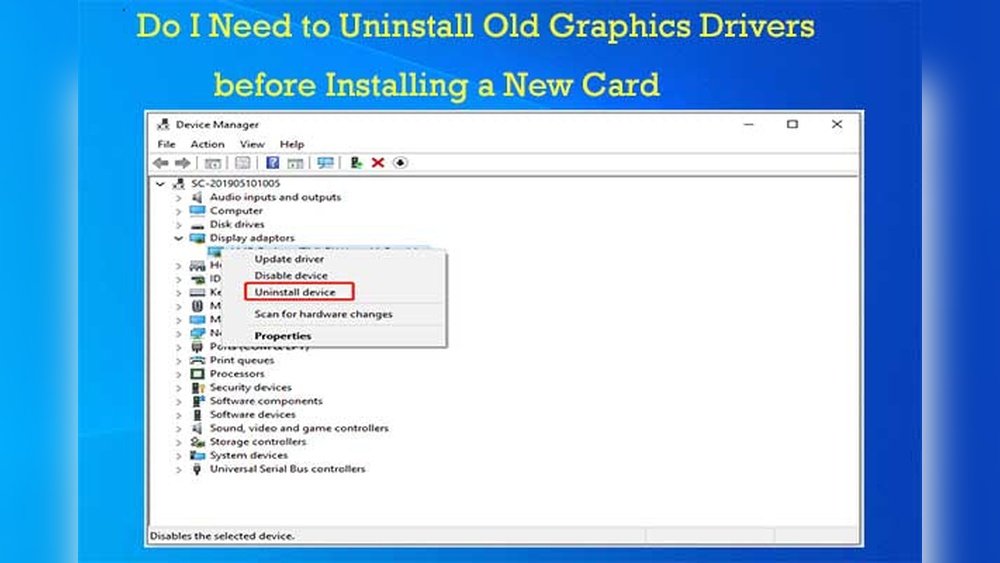The image size is (1000, 563).
Task: Collapse the Display adaptors category
Action: [x=179, y=238]
